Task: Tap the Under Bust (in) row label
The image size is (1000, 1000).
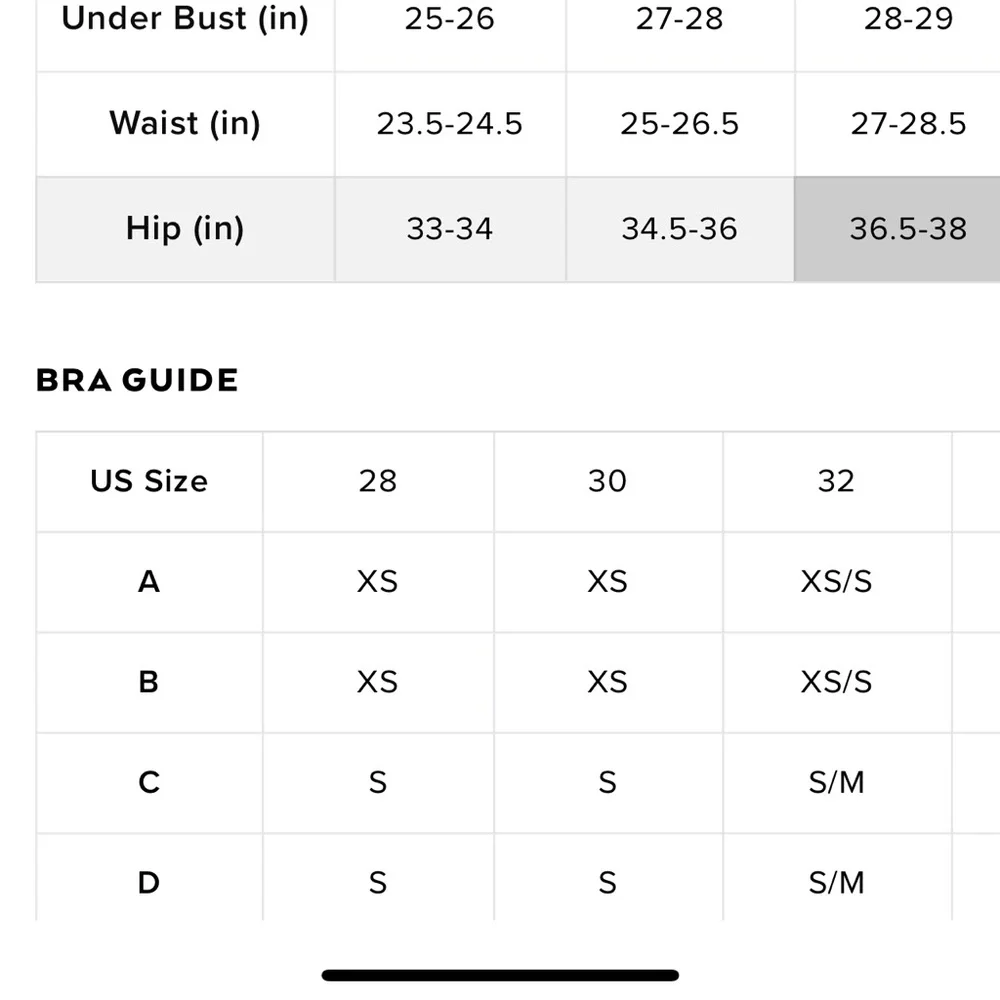Action: (x=185, y=20)
